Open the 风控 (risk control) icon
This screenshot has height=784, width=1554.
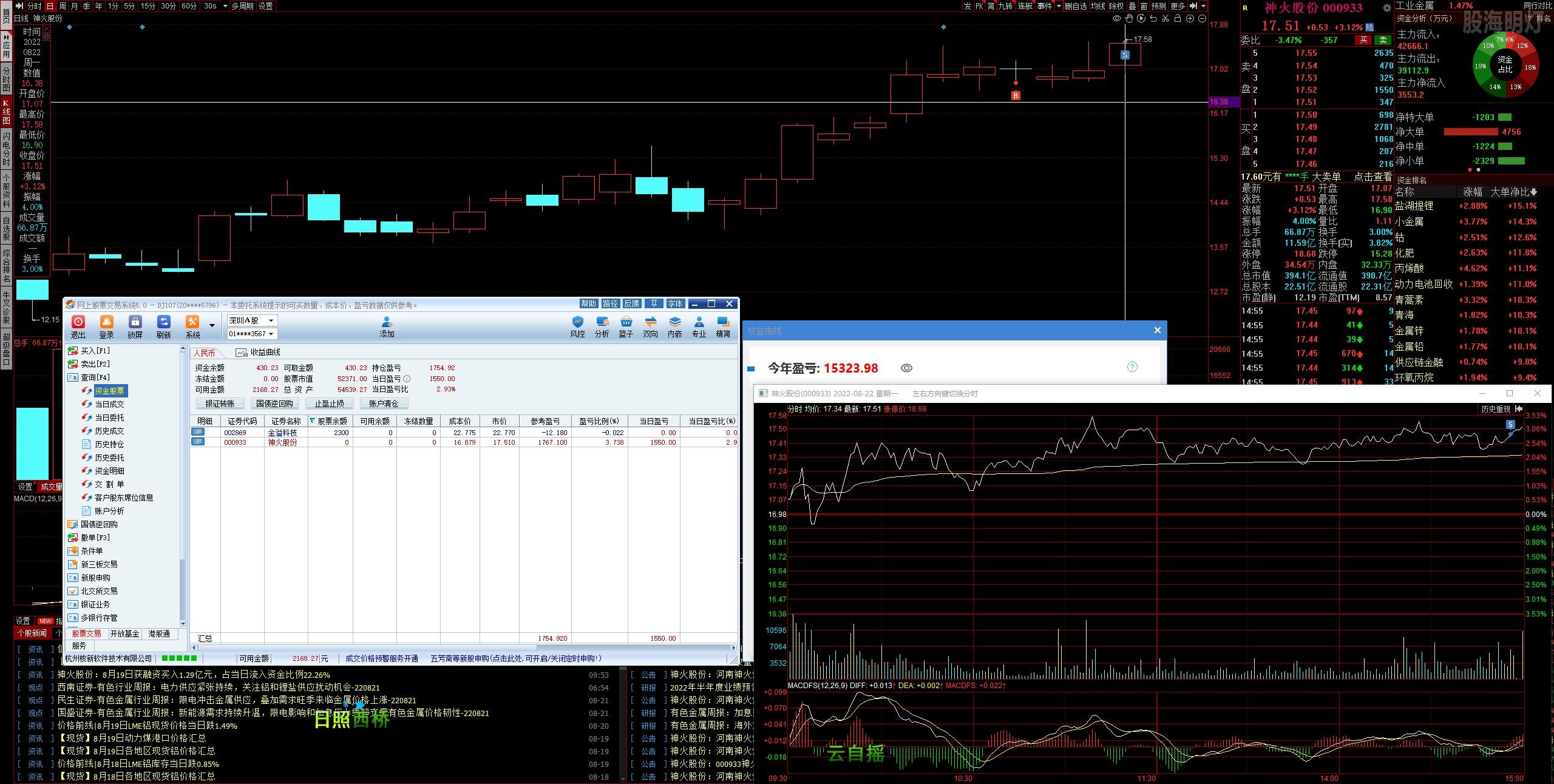578,326
